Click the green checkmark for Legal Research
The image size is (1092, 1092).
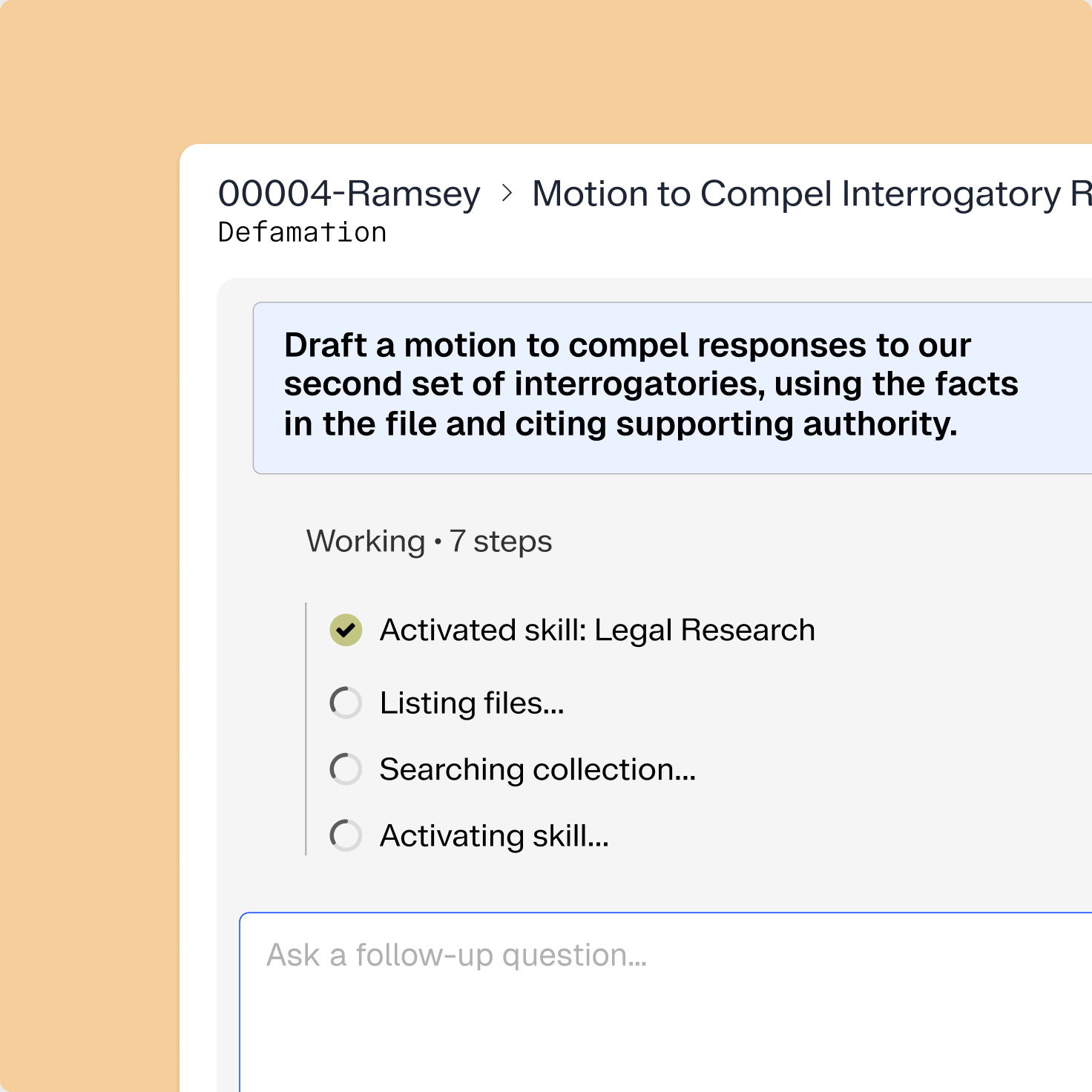tap(346, 631)
